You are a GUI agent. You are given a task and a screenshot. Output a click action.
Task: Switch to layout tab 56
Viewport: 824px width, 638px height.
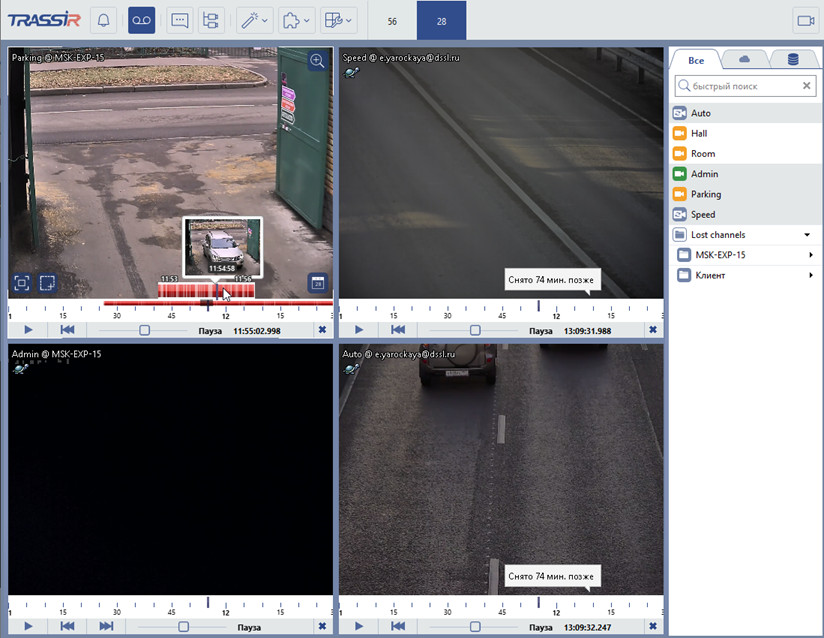(x=392, y=21)
